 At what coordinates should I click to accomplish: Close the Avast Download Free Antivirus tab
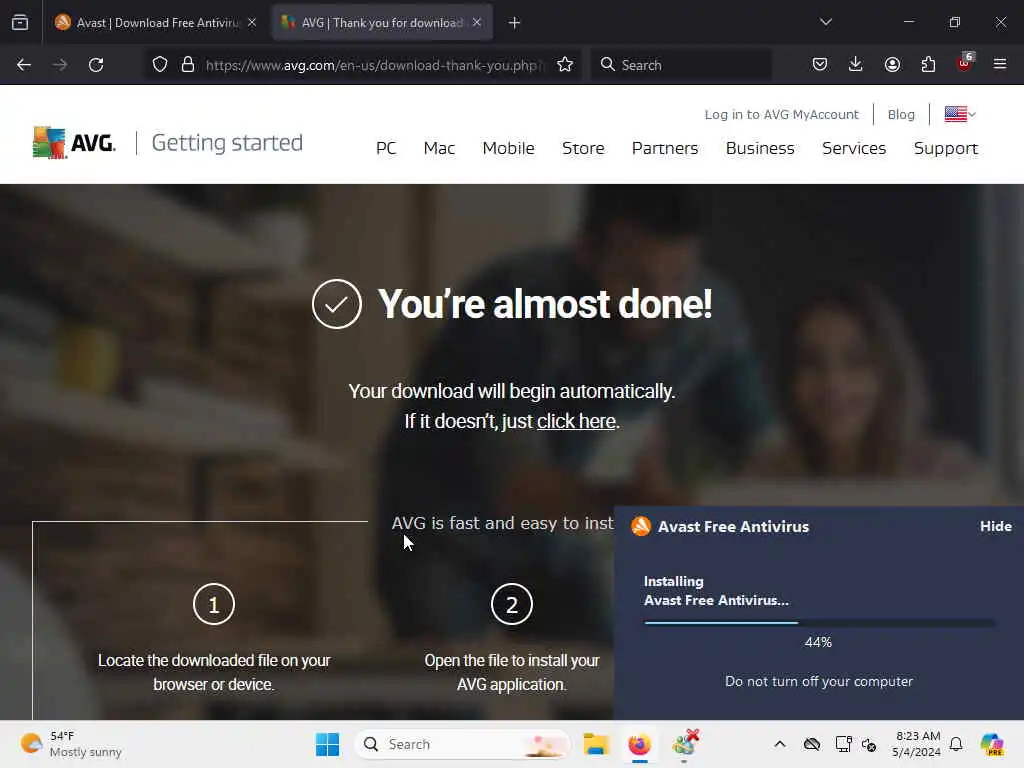[x=252, y=22]
